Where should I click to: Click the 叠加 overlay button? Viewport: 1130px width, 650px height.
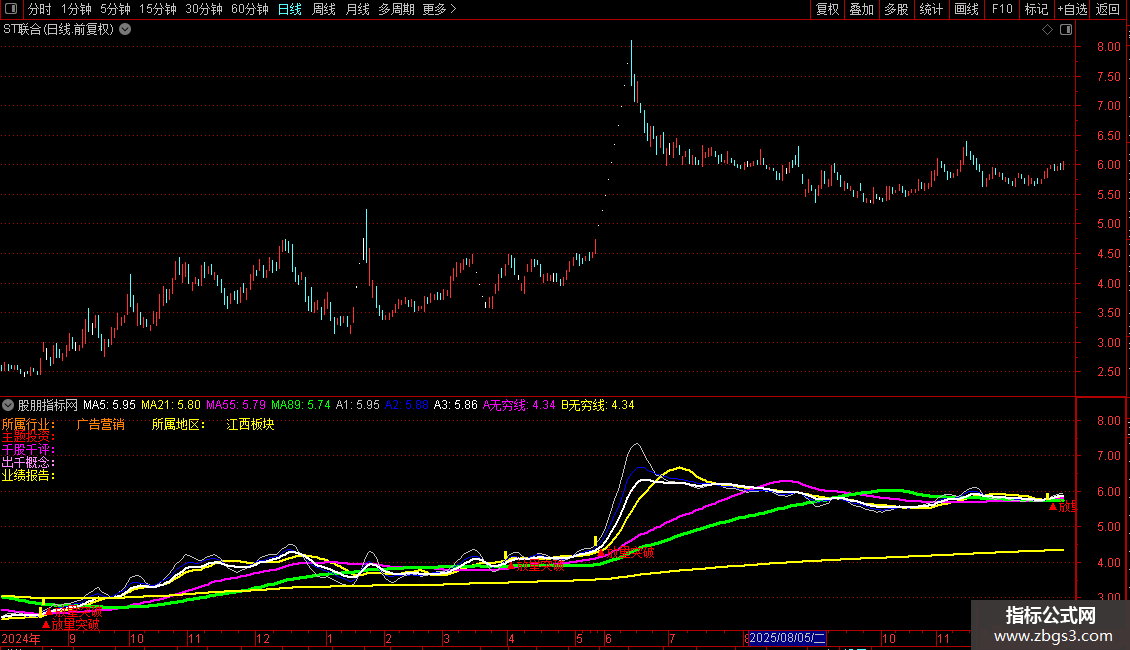(x=861, y=9)
